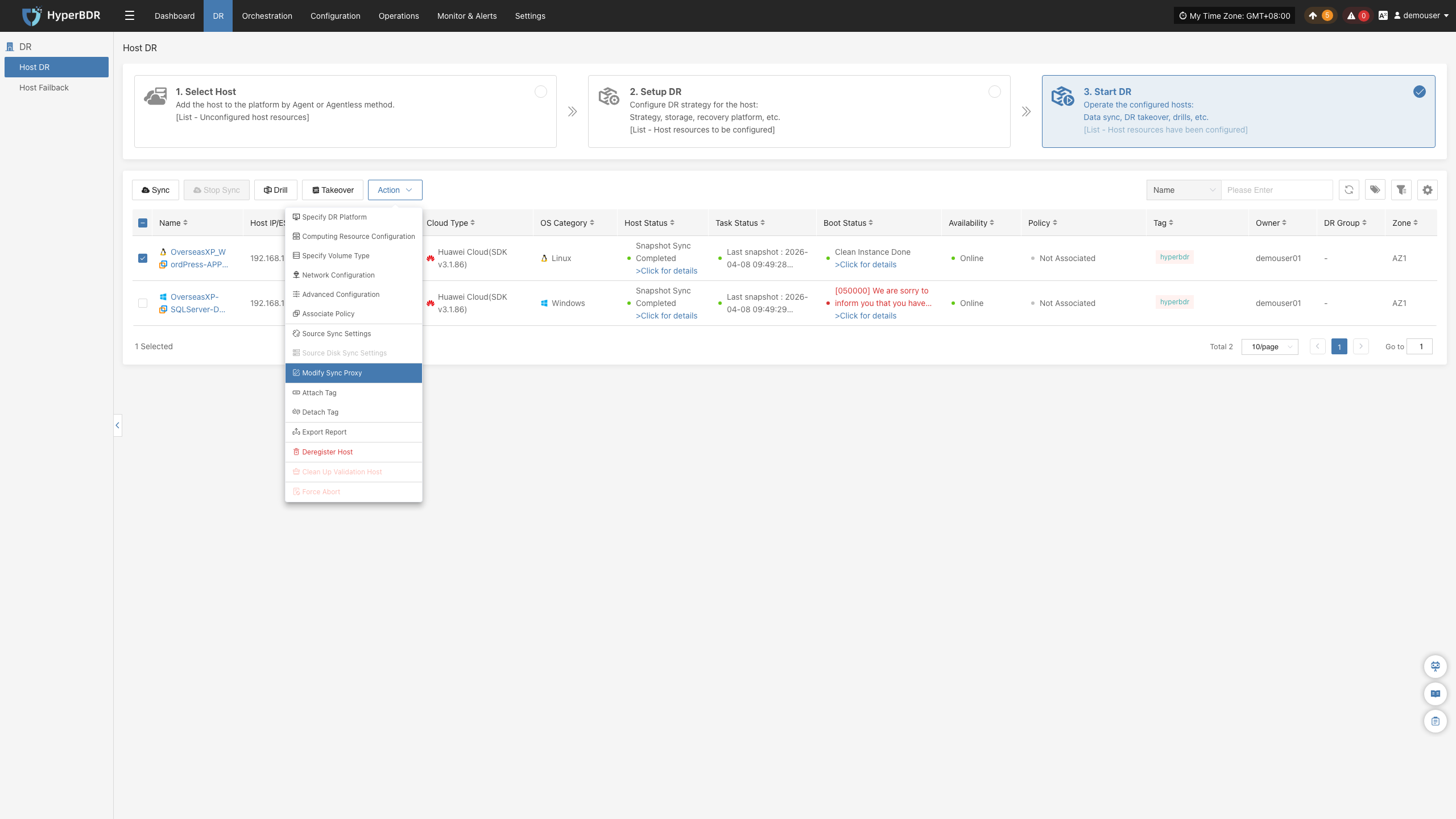Open the AI assistant robot icon

coord(1436,666)
